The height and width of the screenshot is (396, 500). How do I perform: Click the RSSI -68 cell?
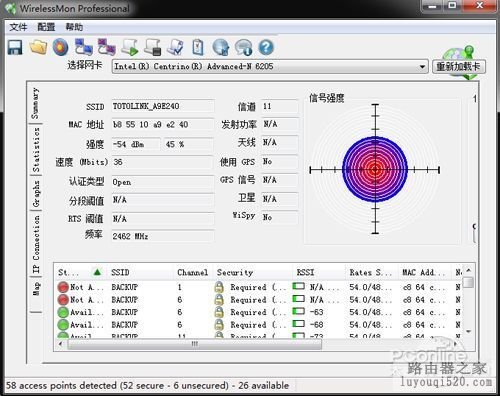pyautogui.click(x=316, y=324)
